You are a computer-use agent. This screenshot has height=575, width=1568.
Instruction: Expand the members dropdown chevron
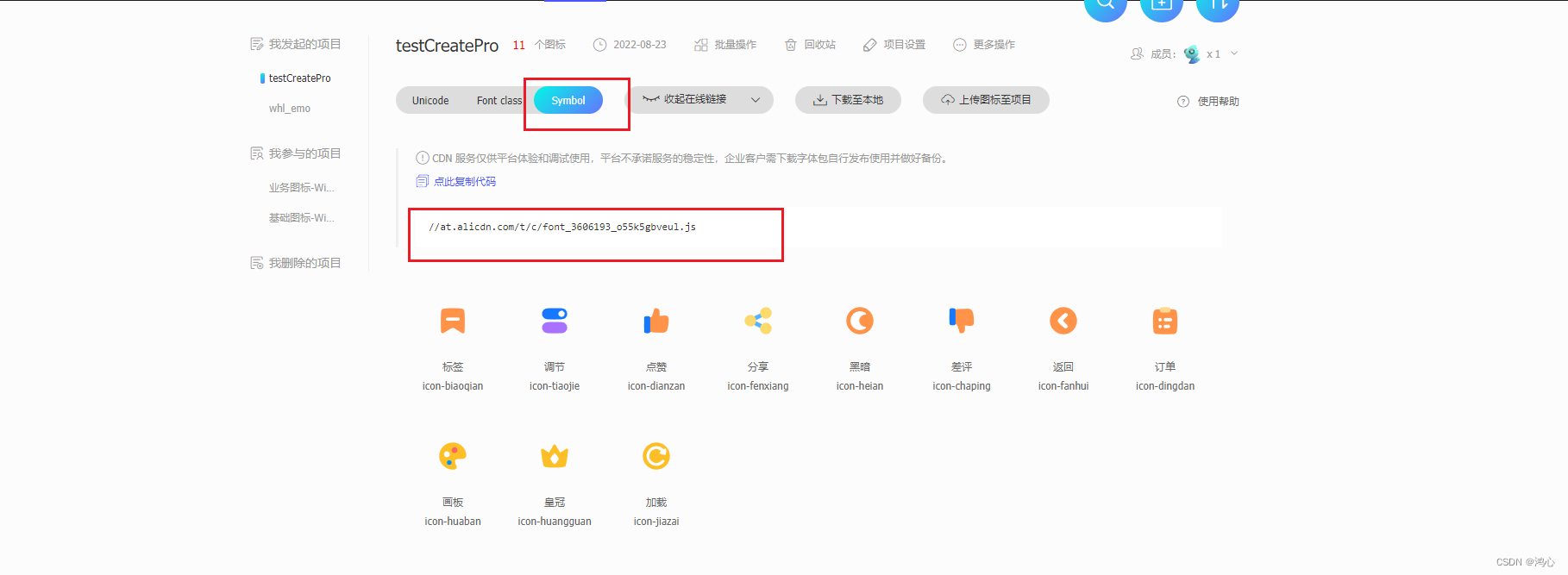(1234, 53)
